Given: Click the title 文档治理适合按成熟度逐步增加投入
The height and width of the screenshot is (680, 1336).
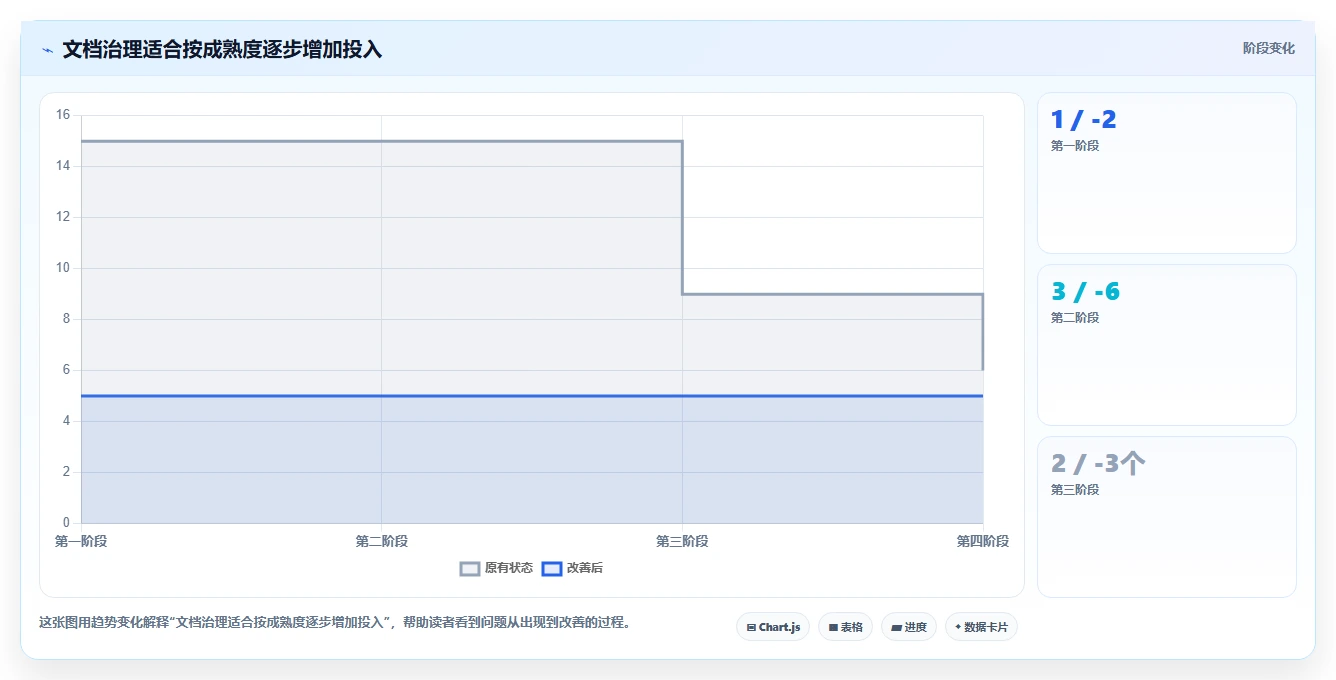Looking at the screenshot, I should point(222,50).
